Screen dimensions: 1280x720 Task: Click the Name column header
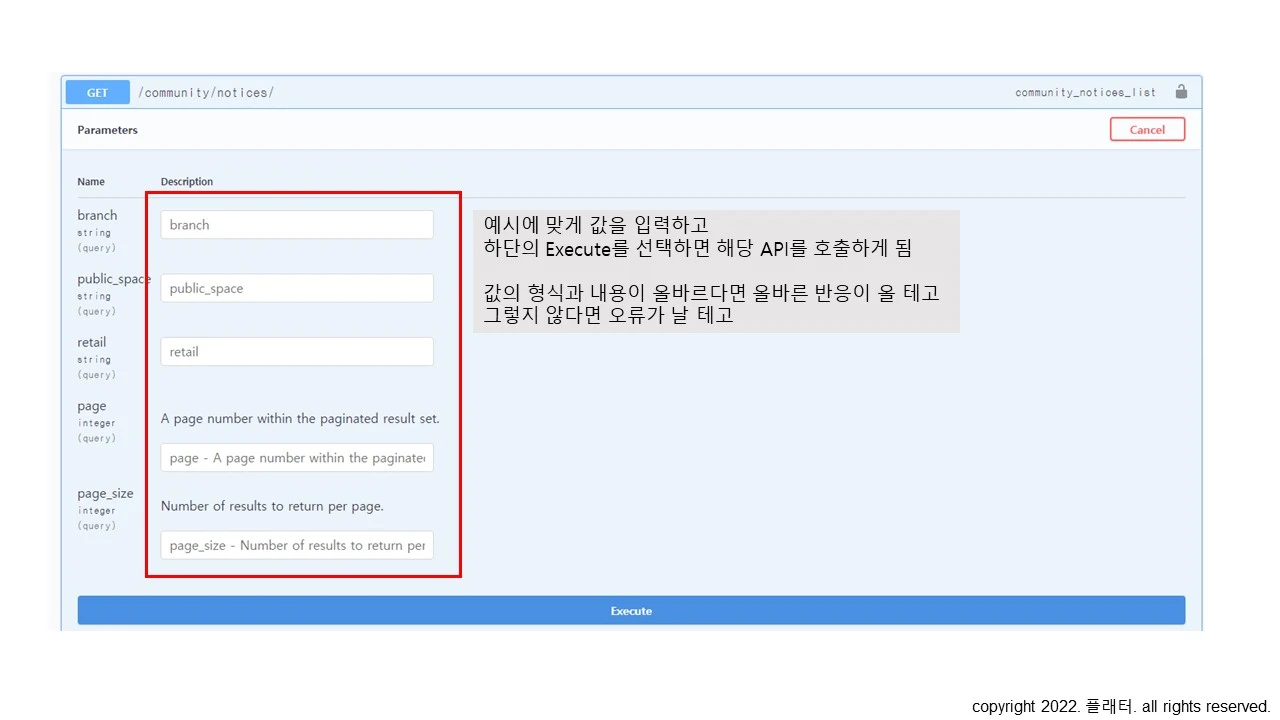click(91, 181)
